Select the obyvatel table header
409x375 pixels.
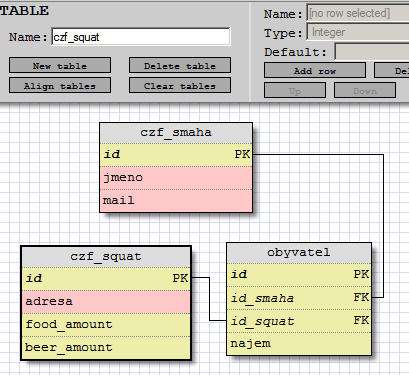click(299, 253)
